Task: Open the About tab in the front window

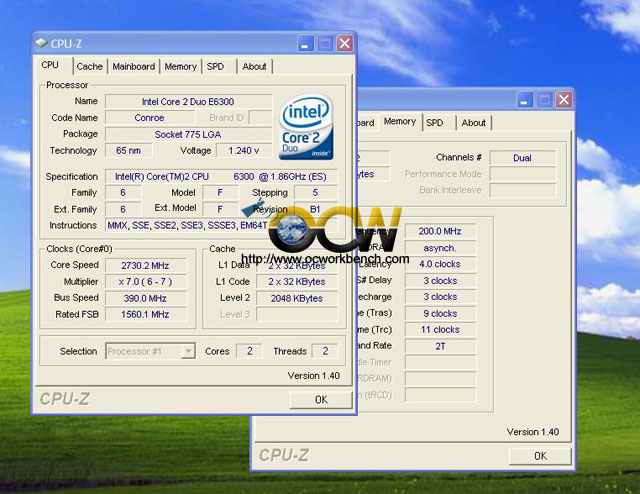Action: point(254,67)
